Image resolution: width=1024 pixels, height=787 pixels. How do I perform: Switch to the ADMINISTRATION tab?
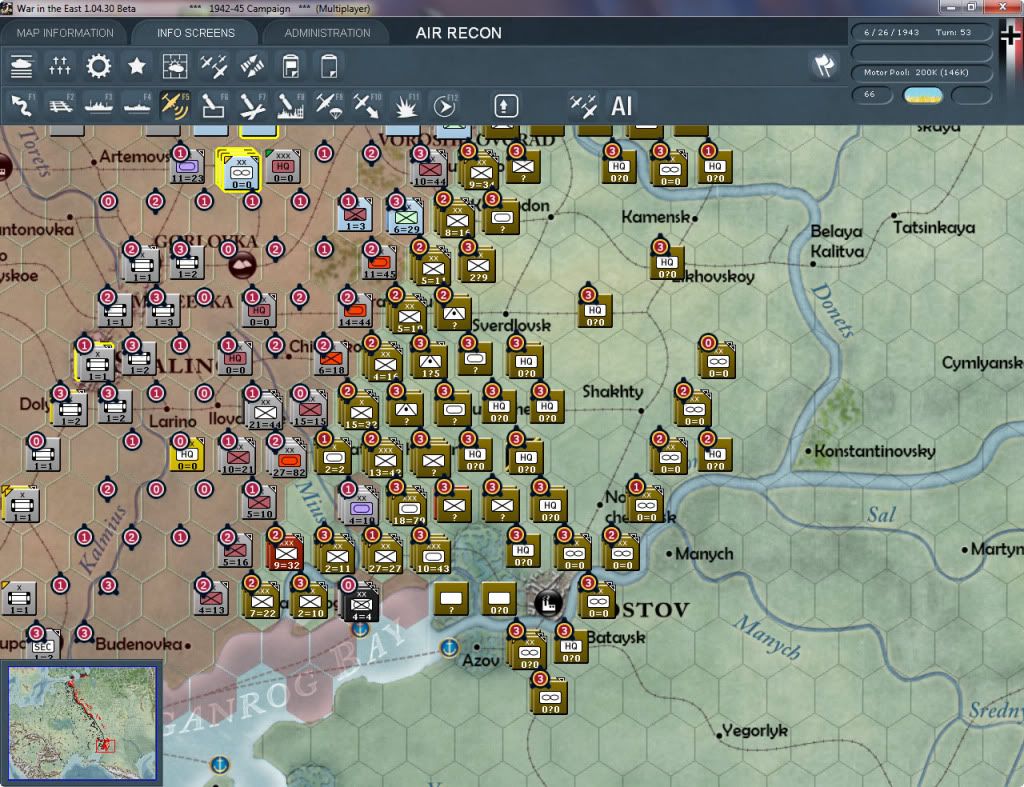coord(327,33)
